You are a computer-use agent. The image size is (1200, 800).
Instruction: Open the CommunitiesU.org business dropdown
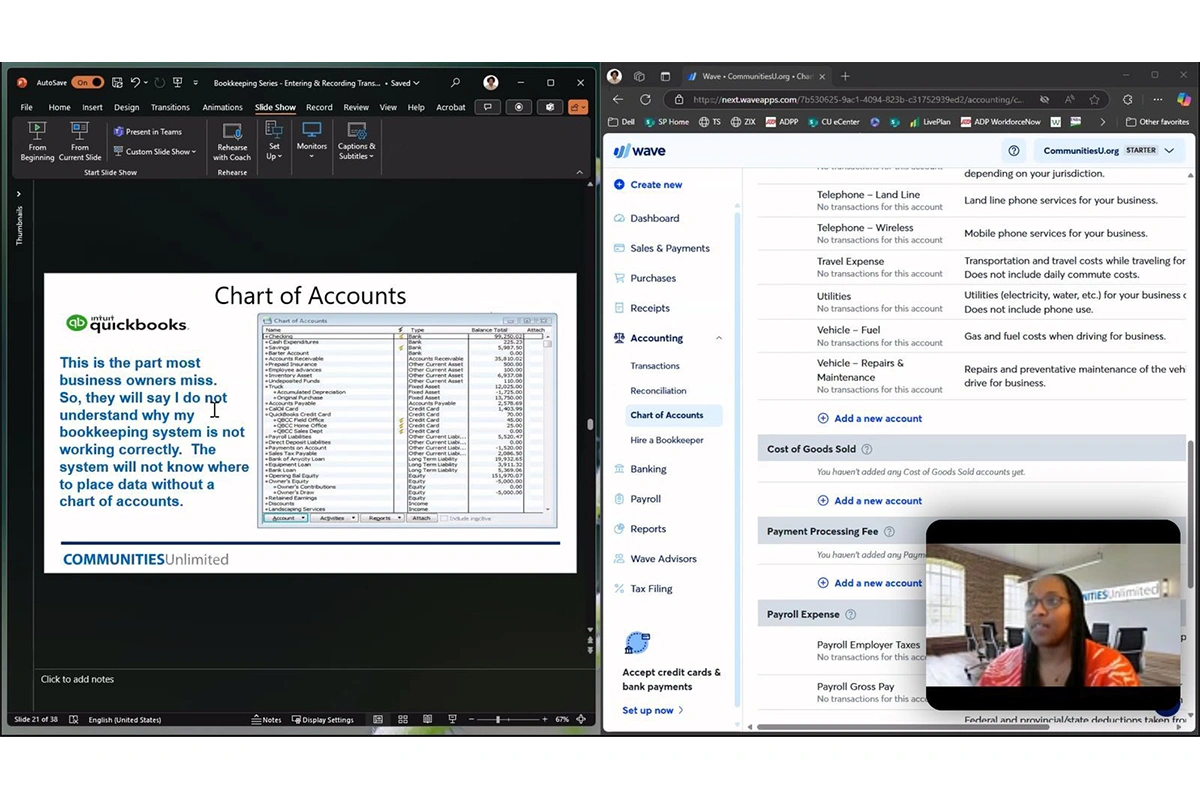[x=1109, y=151]
